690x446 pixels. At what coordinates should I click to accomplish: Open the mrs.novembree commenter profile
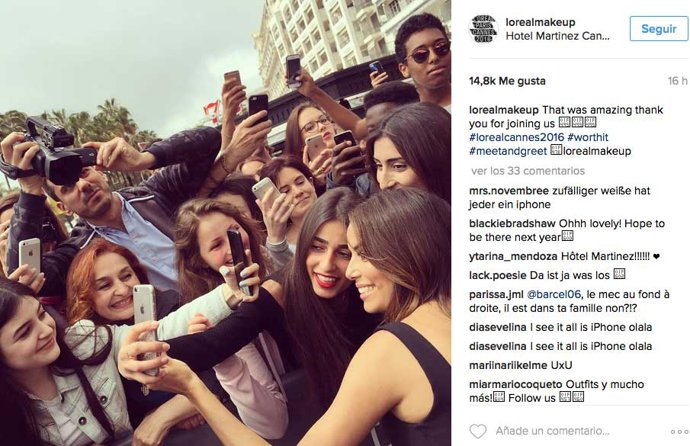509,191
